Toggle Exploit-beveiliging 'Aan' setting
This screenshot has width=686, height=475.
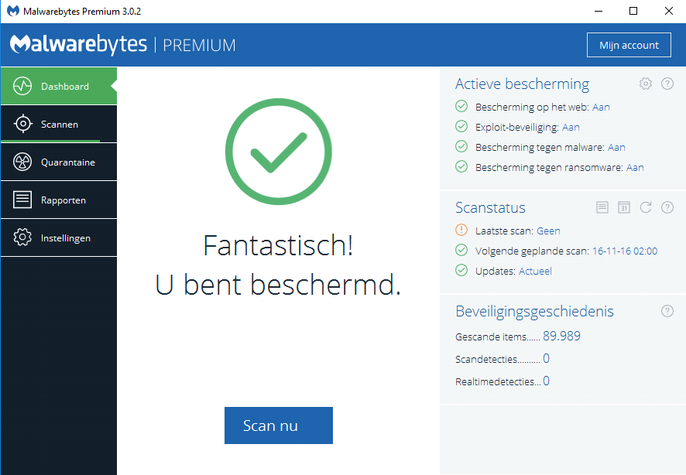[570, 127]
